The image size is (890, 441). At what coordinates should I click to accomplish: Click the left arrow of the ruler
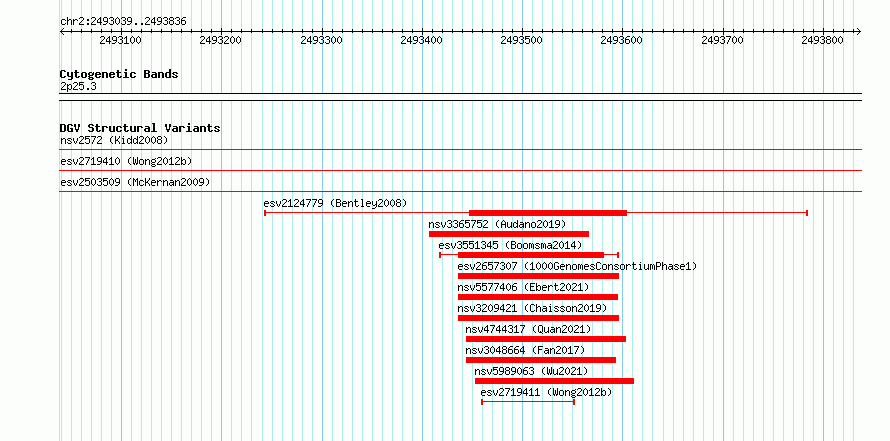62,31
